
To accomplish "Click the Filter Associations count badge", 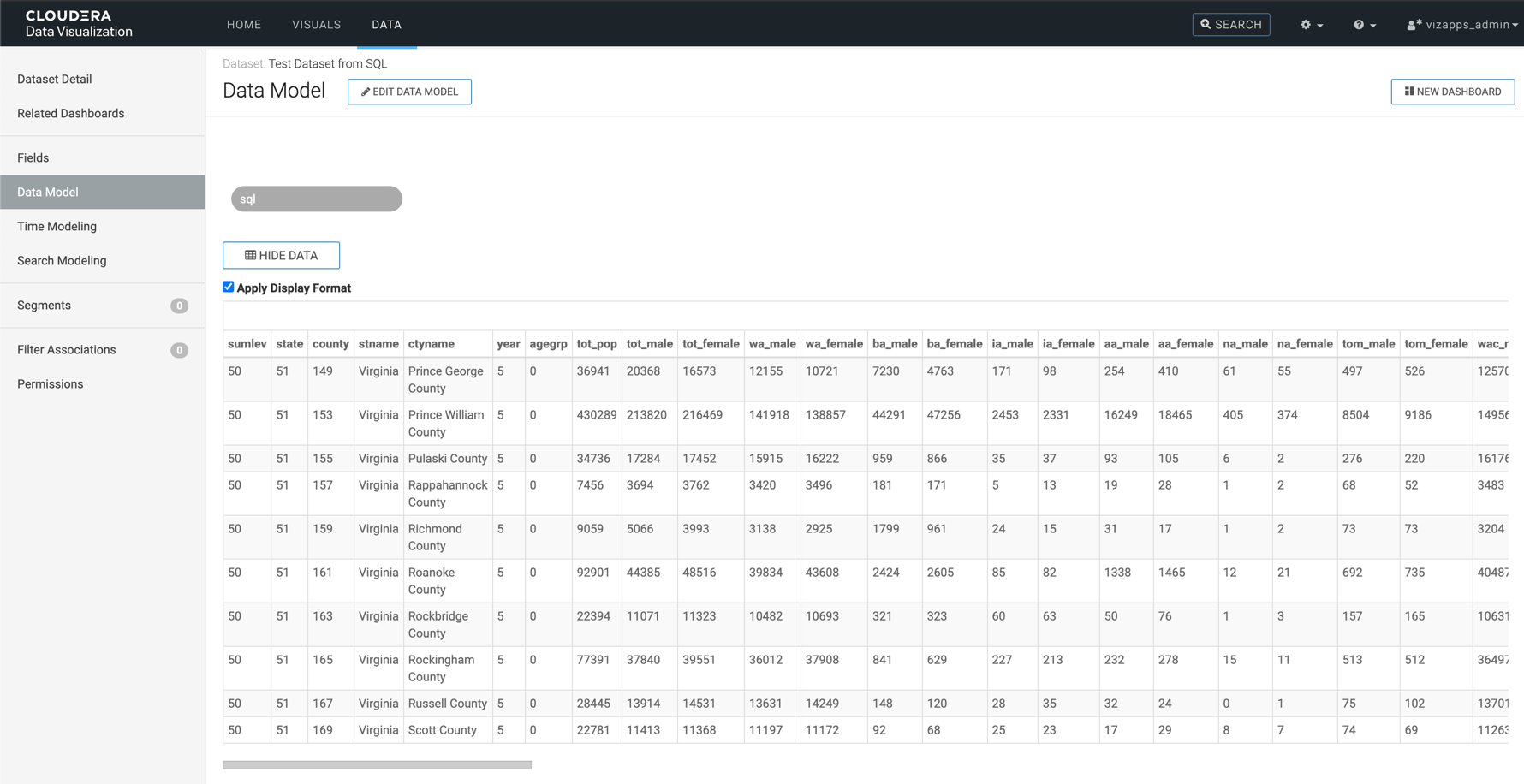I will coord(179,350).
